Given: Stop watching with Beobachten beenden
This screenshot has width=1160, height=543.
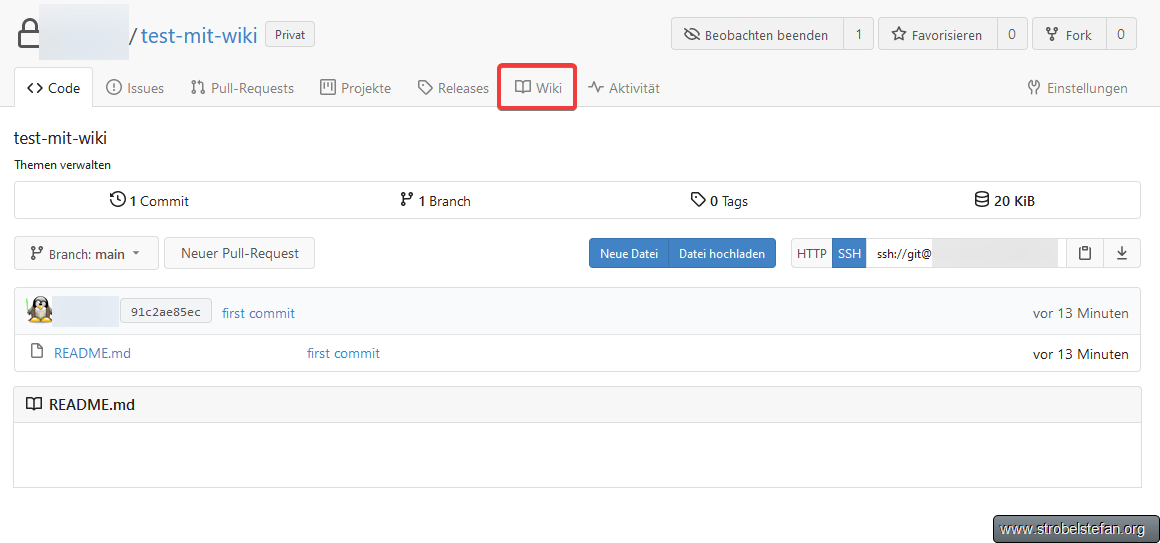Looking at the screenshot, I should point(757,35).
